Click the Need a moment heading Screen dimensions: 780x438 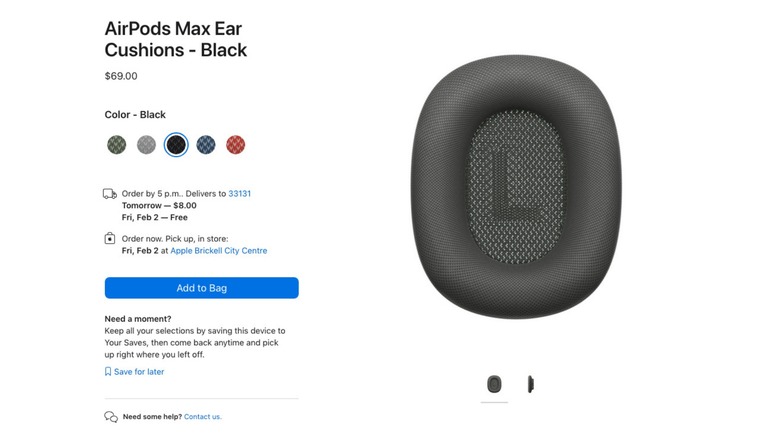pyautogui.click(x=138, y=319)
